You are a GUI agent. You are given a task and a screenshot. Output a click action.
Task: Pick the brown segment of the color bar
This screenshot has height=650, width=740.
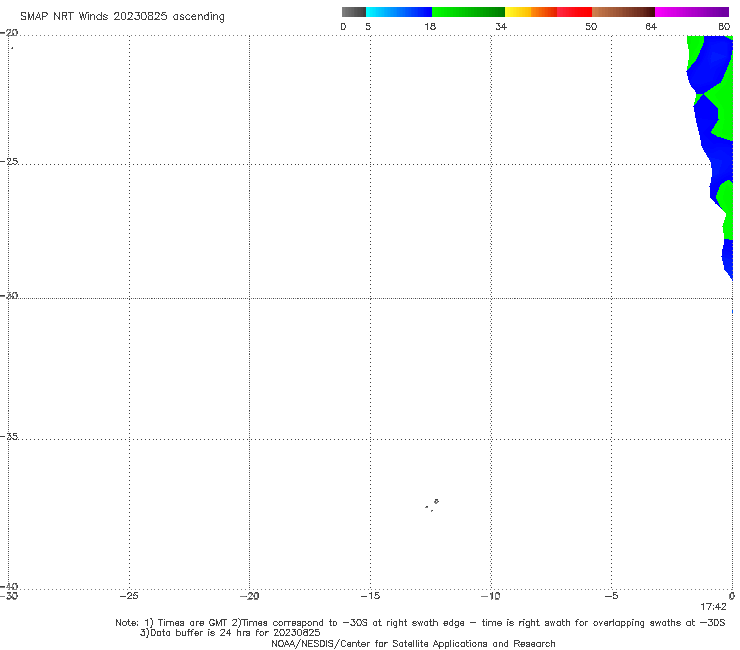coord(623,12)
